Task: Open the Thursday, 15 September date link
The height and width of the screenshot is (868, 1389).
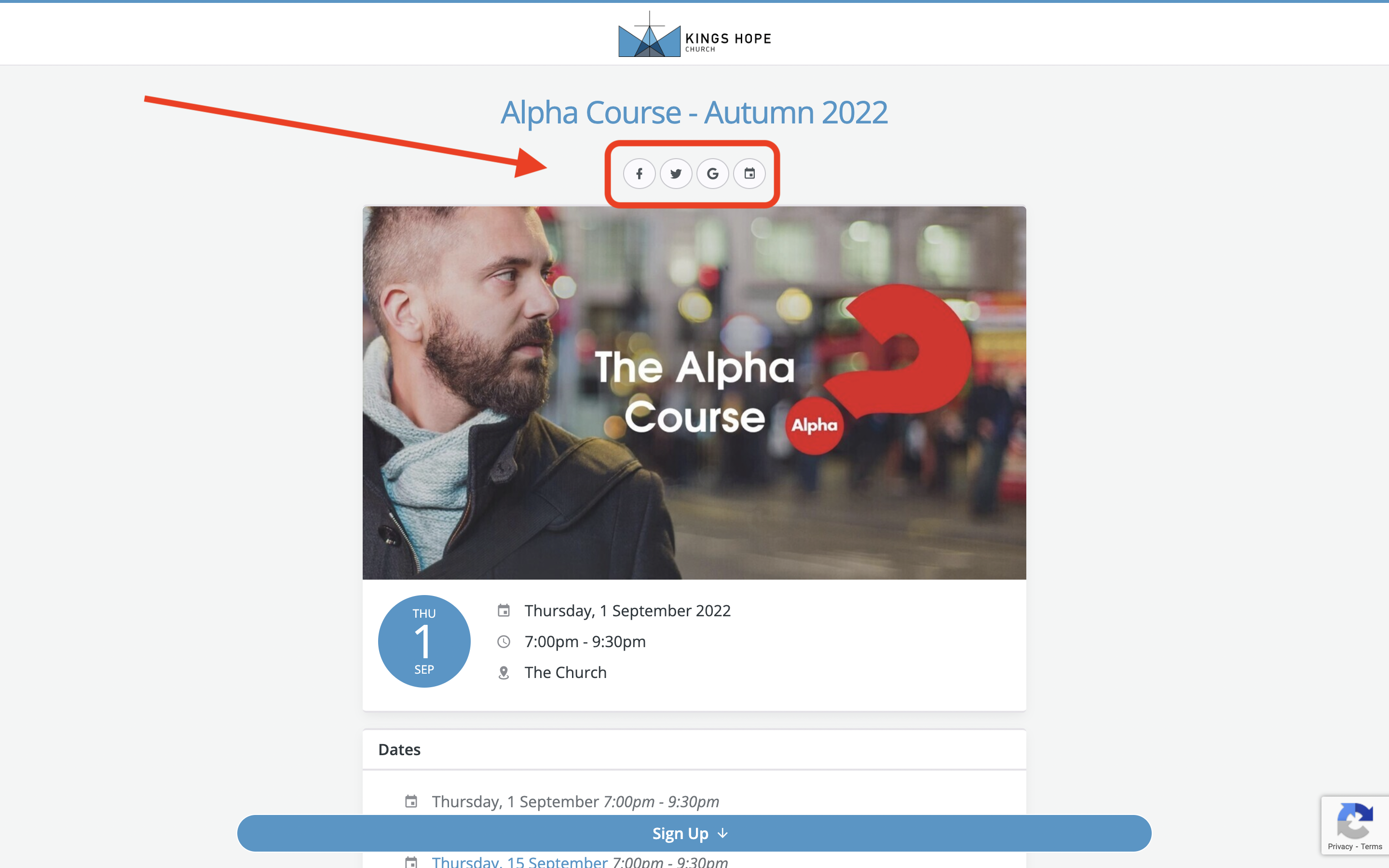Action: click(x=519, y=862)
